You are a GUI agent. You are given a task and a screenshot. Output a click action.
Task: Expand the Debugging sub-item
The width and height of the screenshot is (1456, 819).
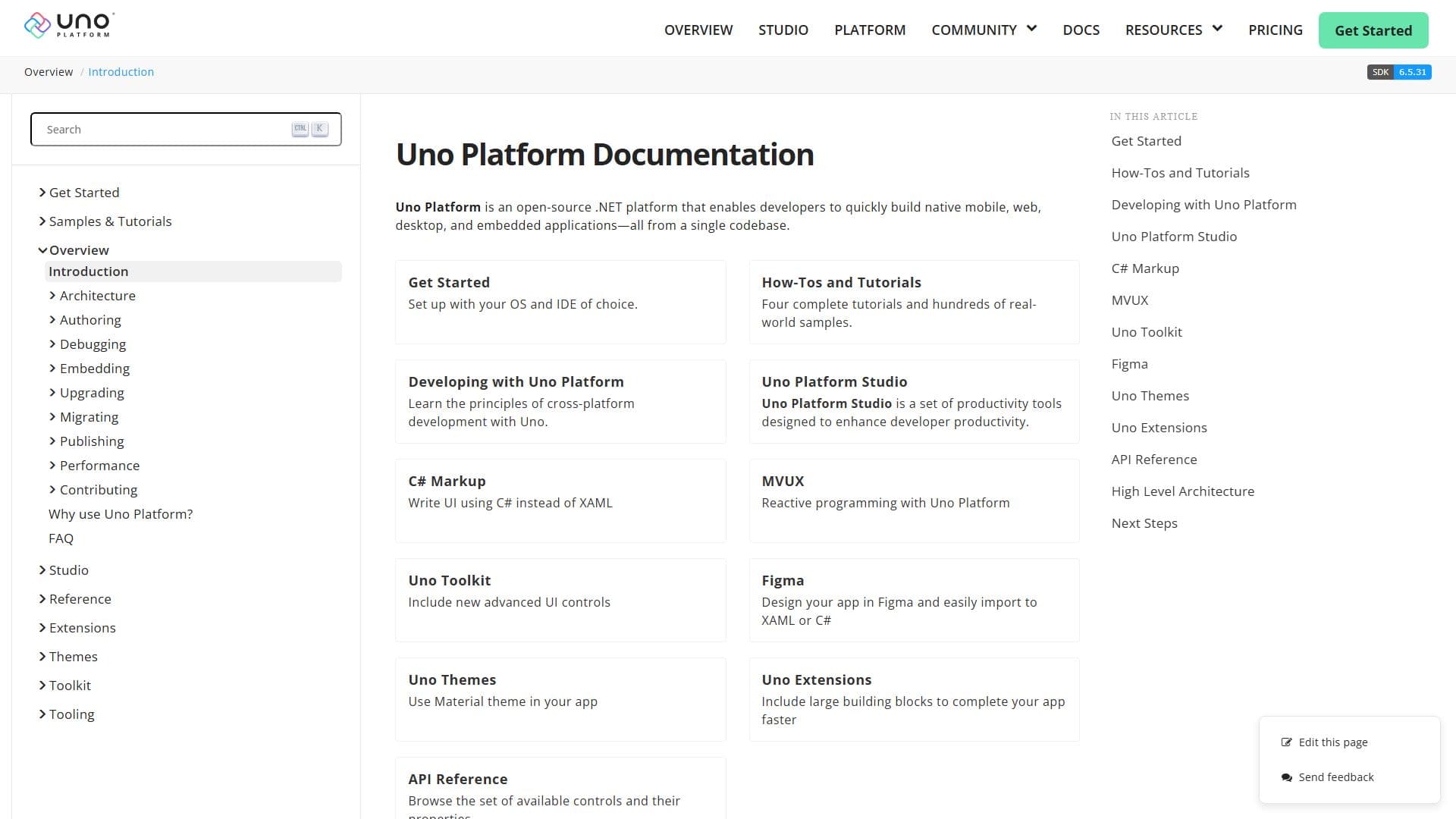52,344
